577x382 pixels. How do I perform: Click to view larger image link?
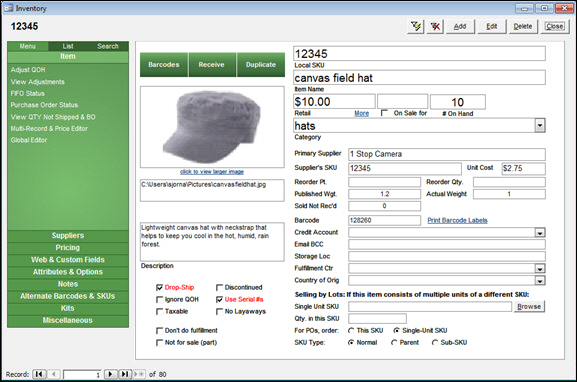pos(212,172)
